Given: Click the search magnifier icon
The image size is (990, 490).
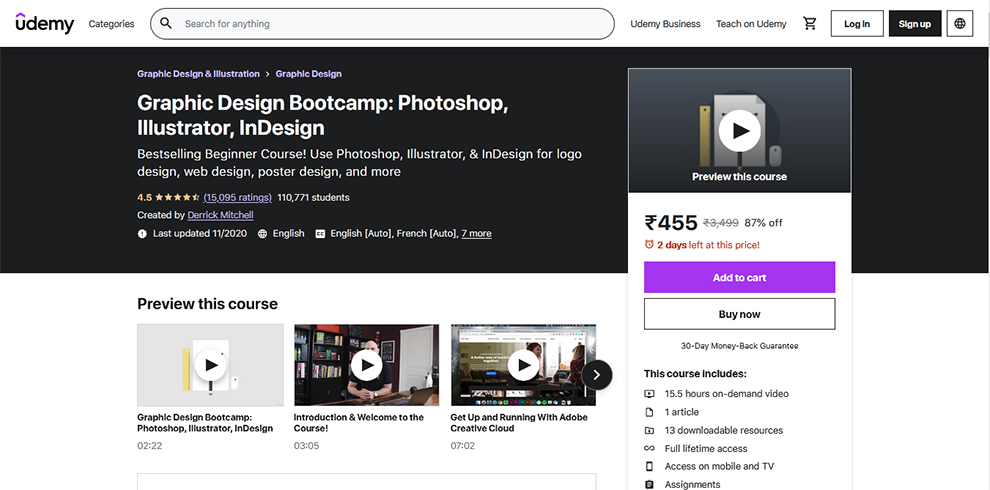Looking at the screenshot, I should point(166,23).
